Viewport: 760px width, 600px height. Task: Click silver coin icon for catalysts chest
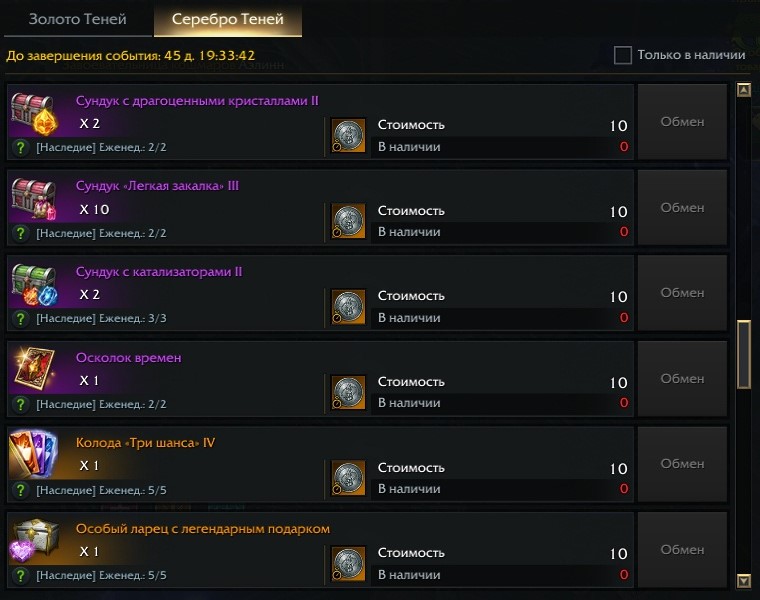coord(348,306)
